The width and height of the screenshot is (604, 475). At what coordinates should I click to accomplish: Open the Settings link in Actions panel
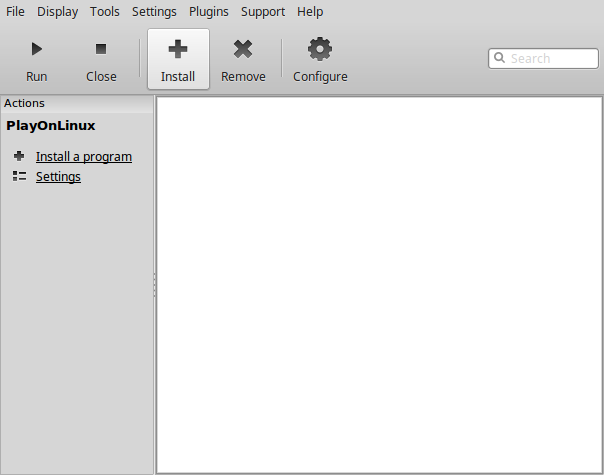click(x=58, y=177)
